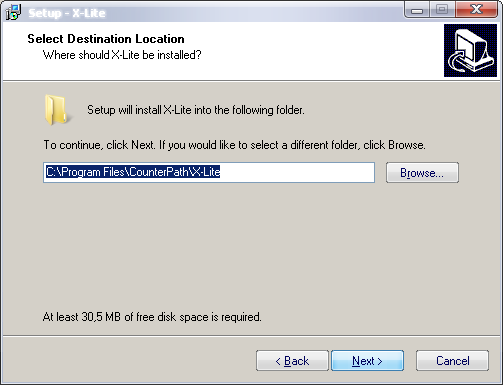Click the 'To continue, click Next' instruction
The height and width of the screenshot is (385, 503).
234,145
